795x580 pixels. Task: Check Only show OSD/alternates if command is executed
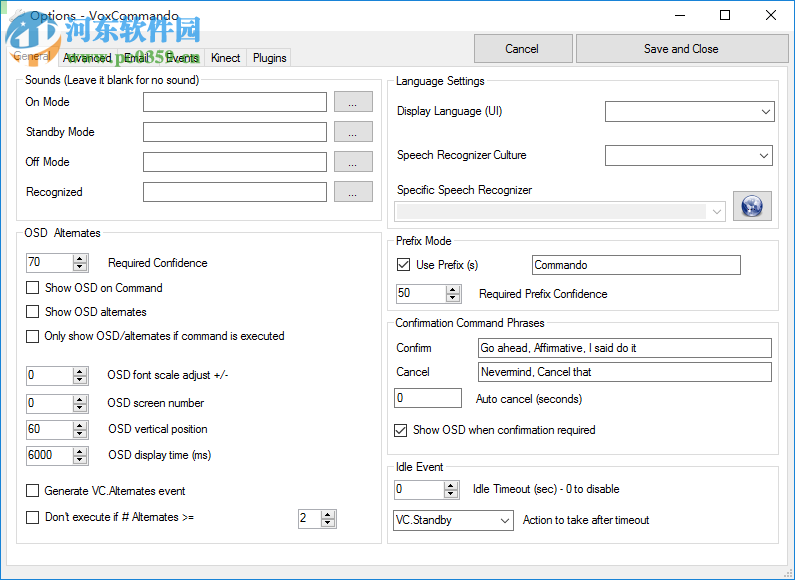click(32, 336)
